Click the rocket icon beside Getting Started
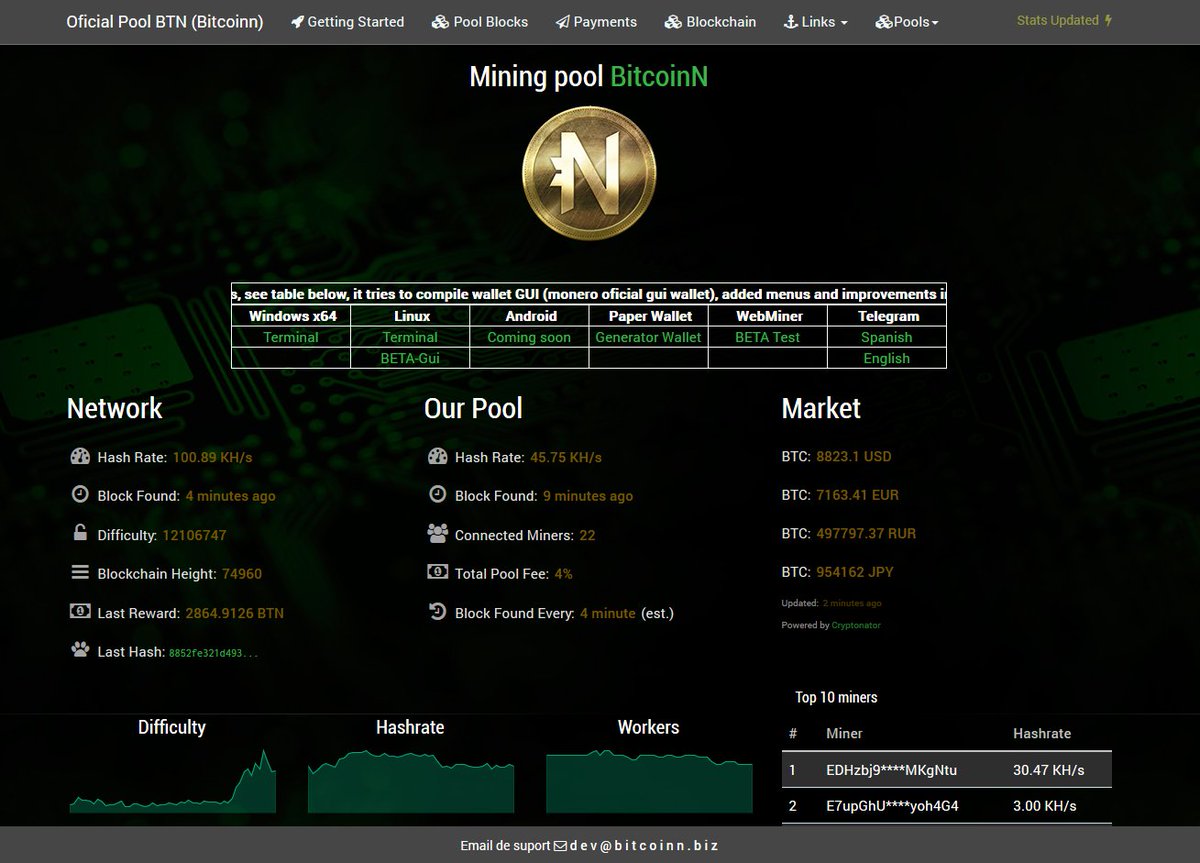The image size is (1200, 863). (297, 22)
